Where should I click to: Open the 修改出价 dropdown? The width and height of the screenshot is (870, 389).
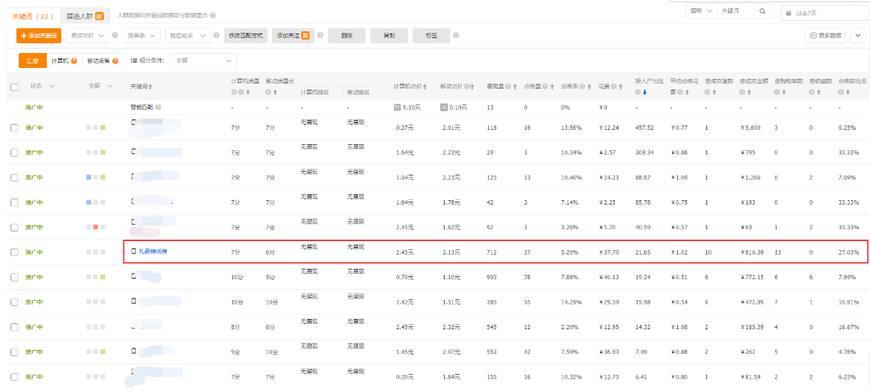pyautogui.click(x=88, y=36)
